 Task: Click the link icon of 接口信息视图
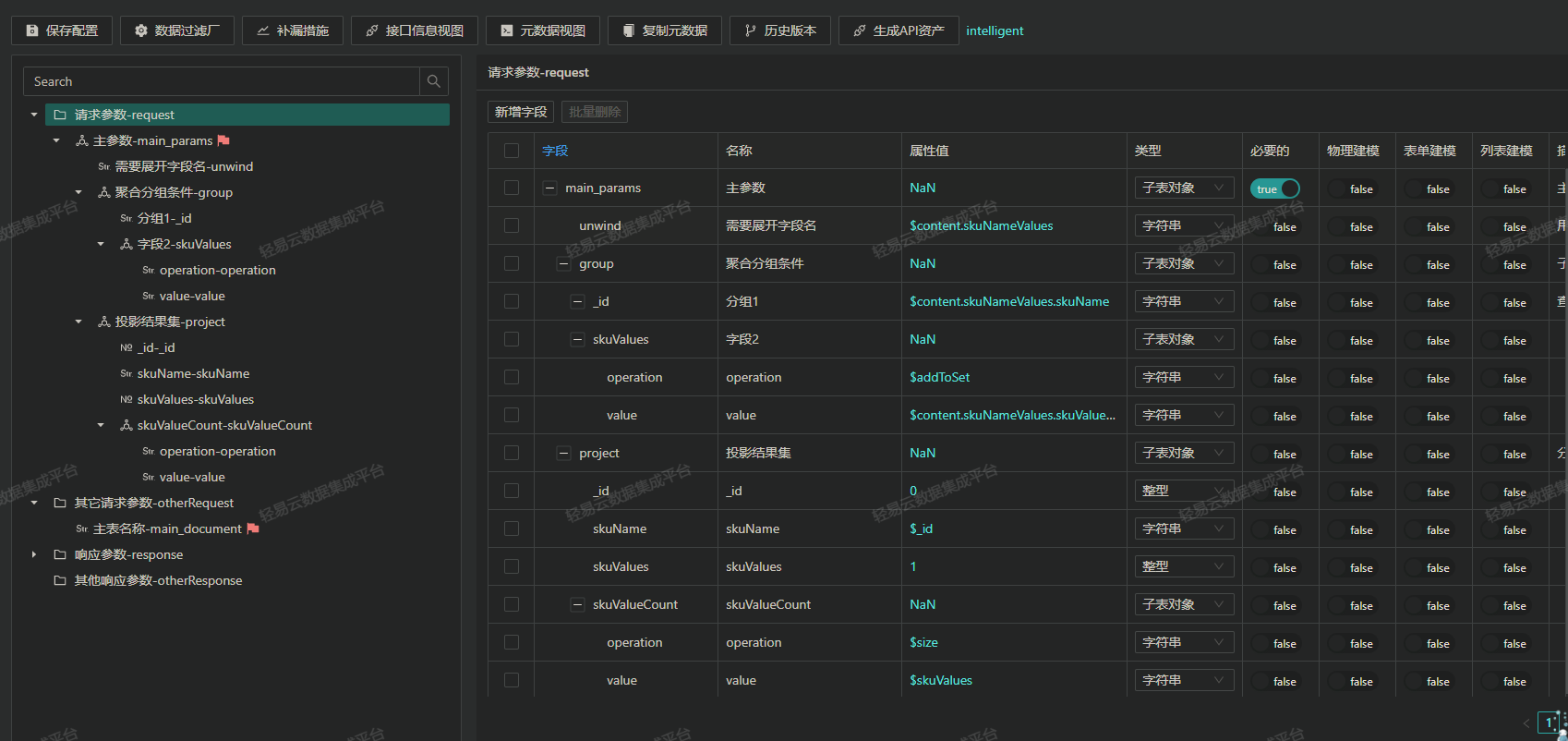click(372, 30)
